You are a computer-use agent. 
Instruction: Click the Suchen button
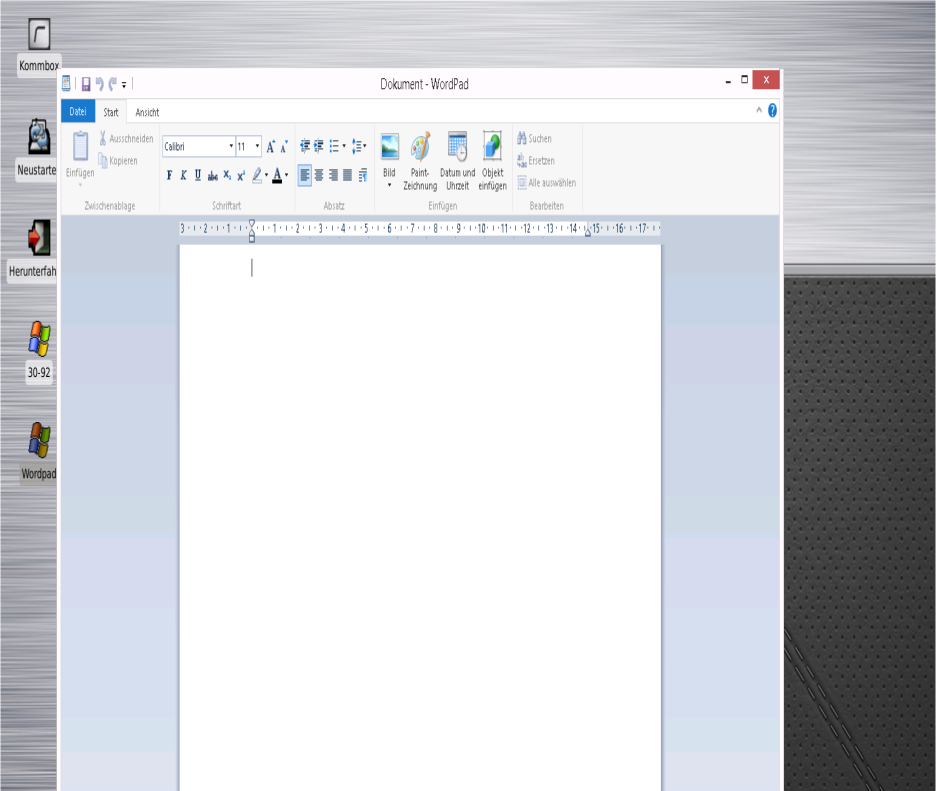coord(534,139)
